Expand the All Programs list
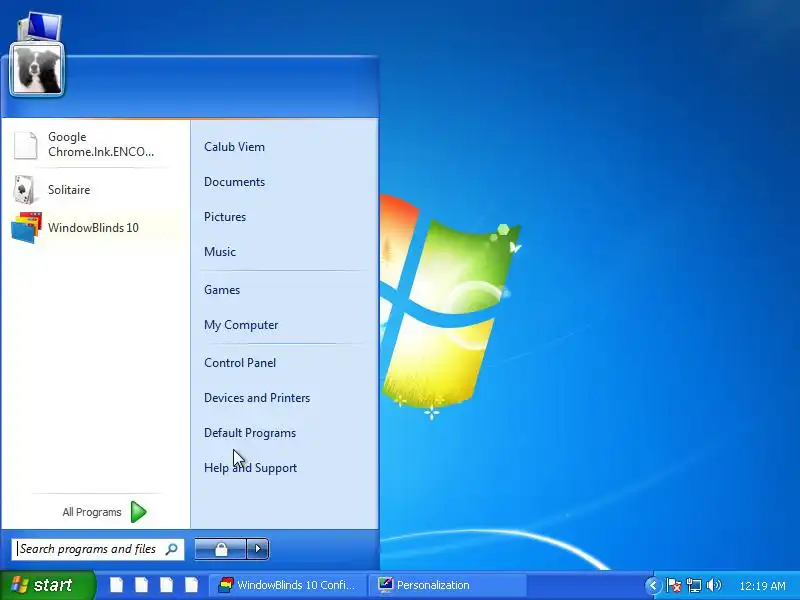800x600 pixels. click(x=92, y=512)
